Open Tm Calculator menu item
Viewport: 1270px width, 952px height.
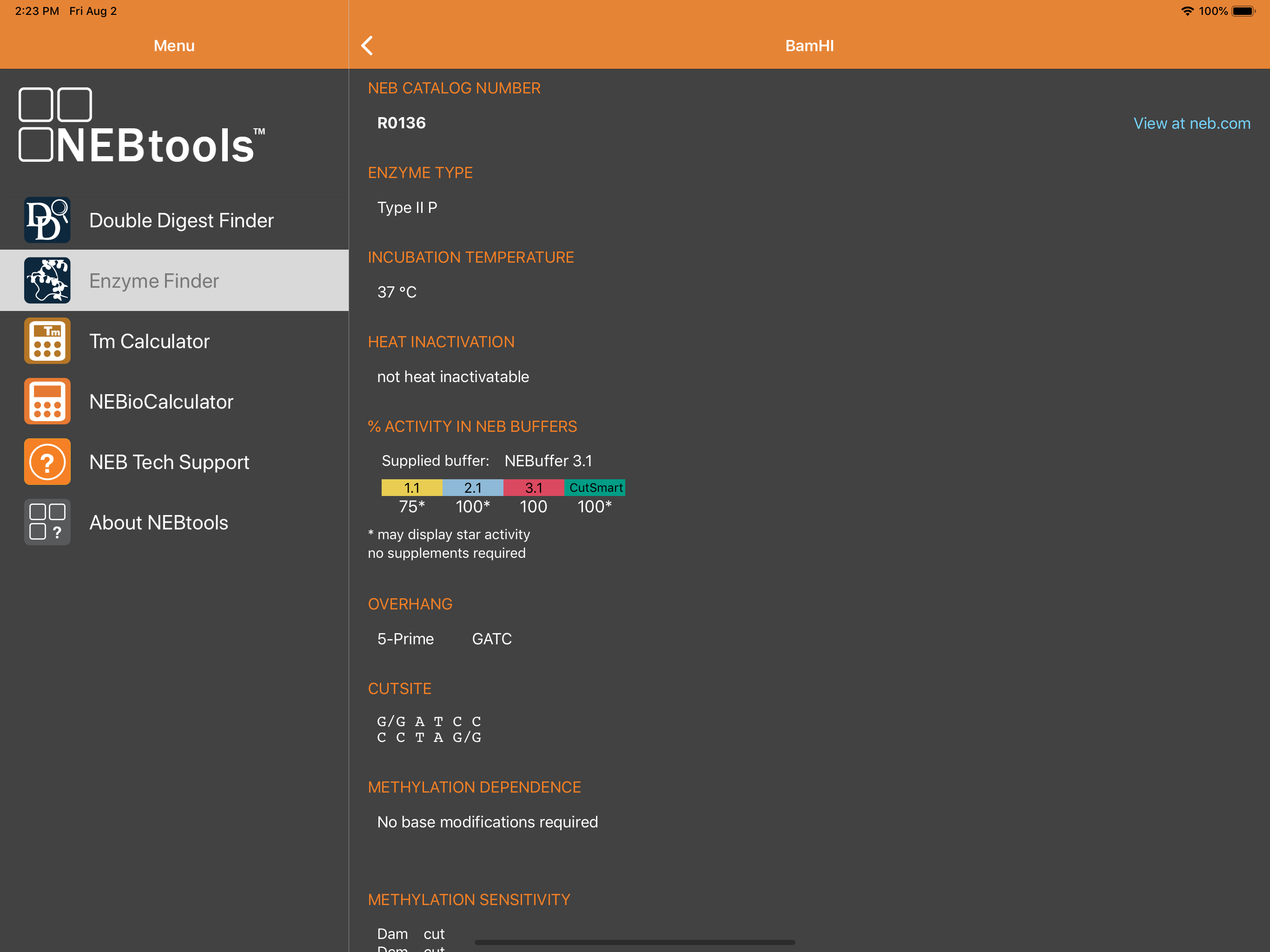pyautogui.click(x=174, y=340)
